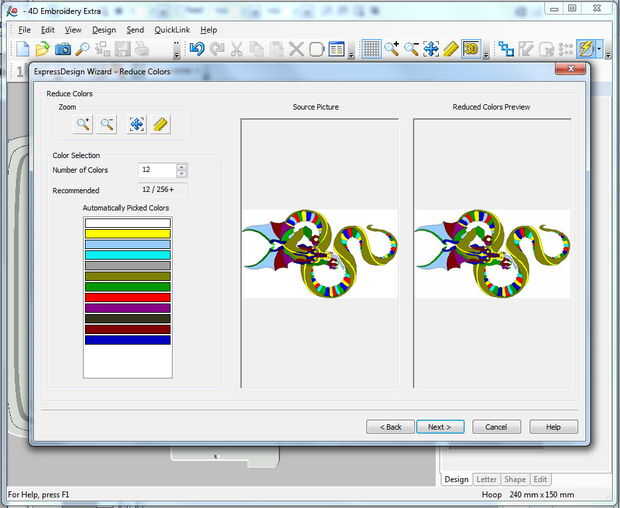Click the Undo arrow icon in main toolbar
The width and height of the screenshot is (620, 508).
[197, 49]
